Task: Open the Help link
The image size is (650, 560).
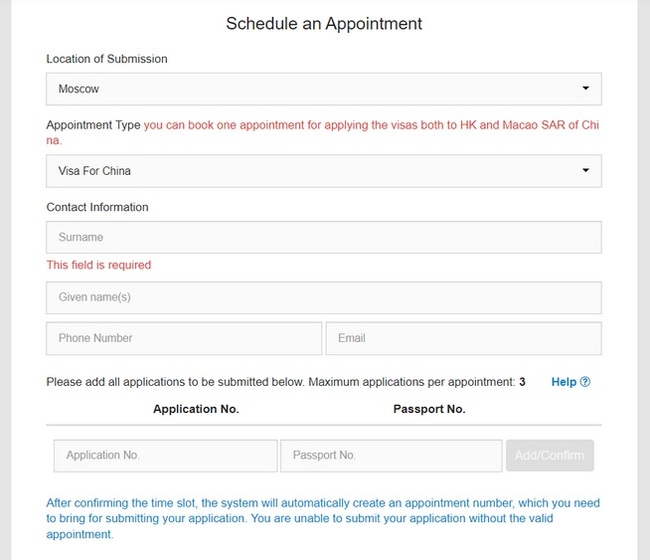Action: pos(564,382)
